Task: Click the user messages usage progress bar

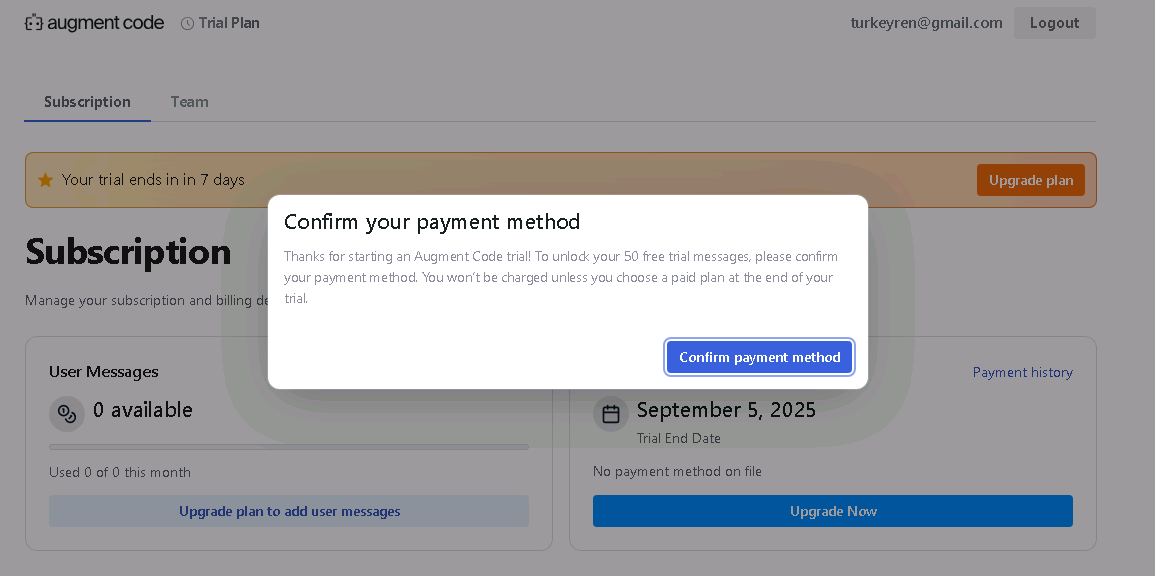Action: tap(289, 446)
